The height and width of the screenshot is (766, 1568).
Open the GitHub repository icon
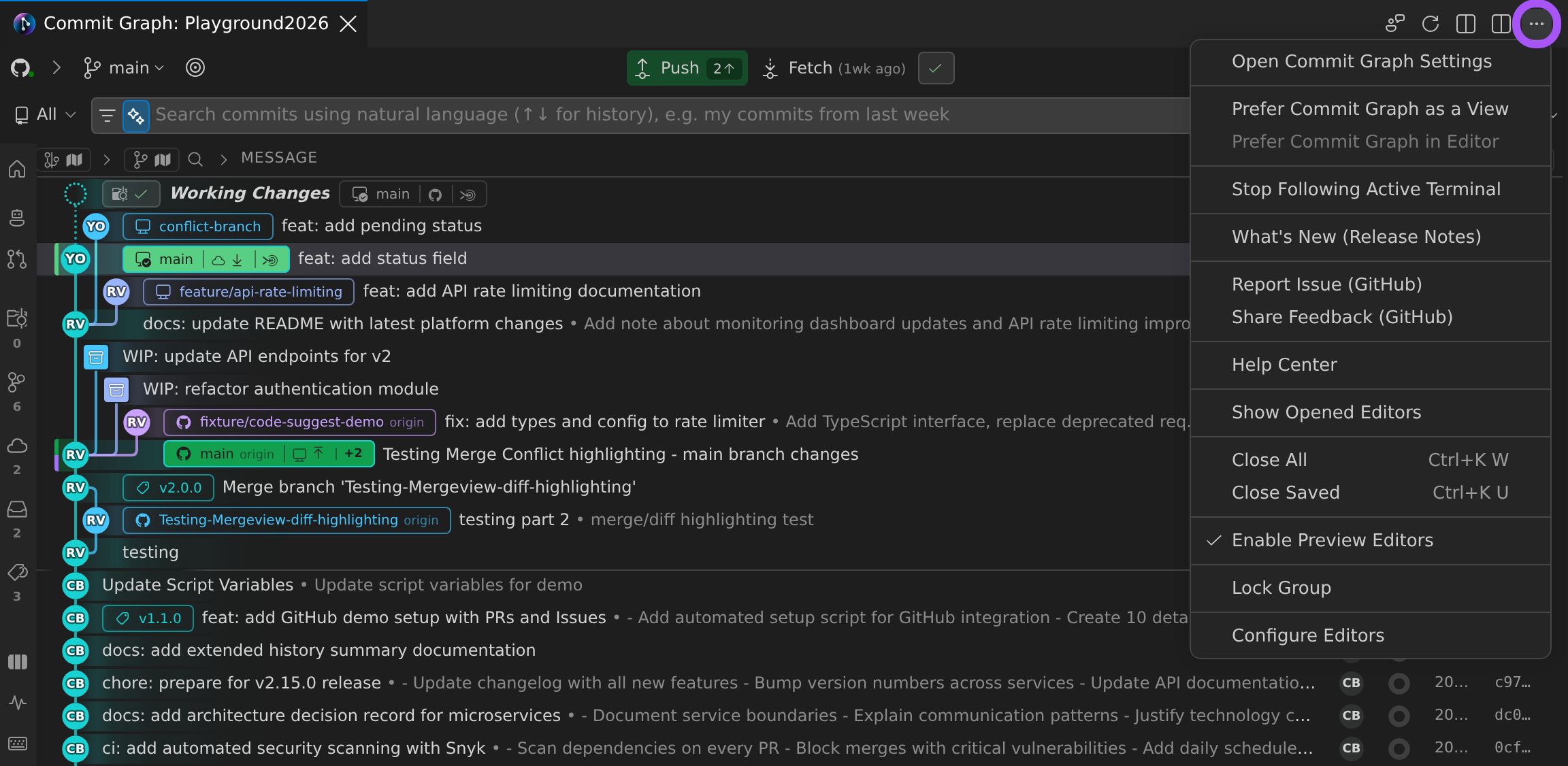pos(21,68)
